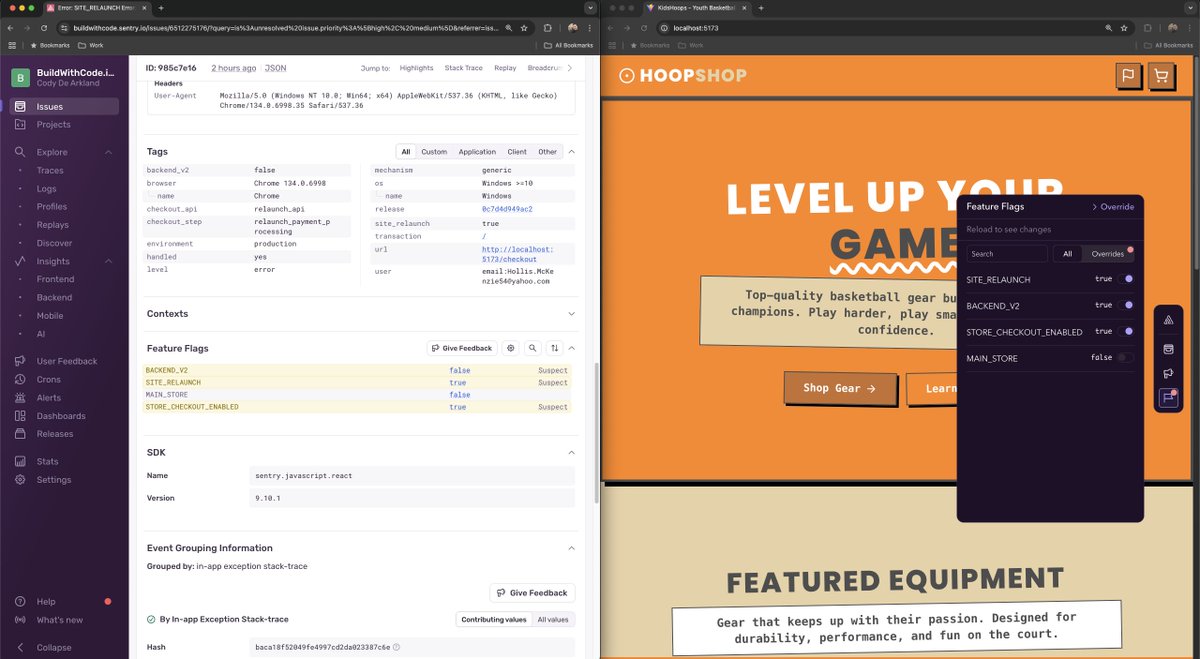Screen dimensions: 1200x659
Task: Click Give Feedback in Feature Flags section
Action: coord(462,348)
